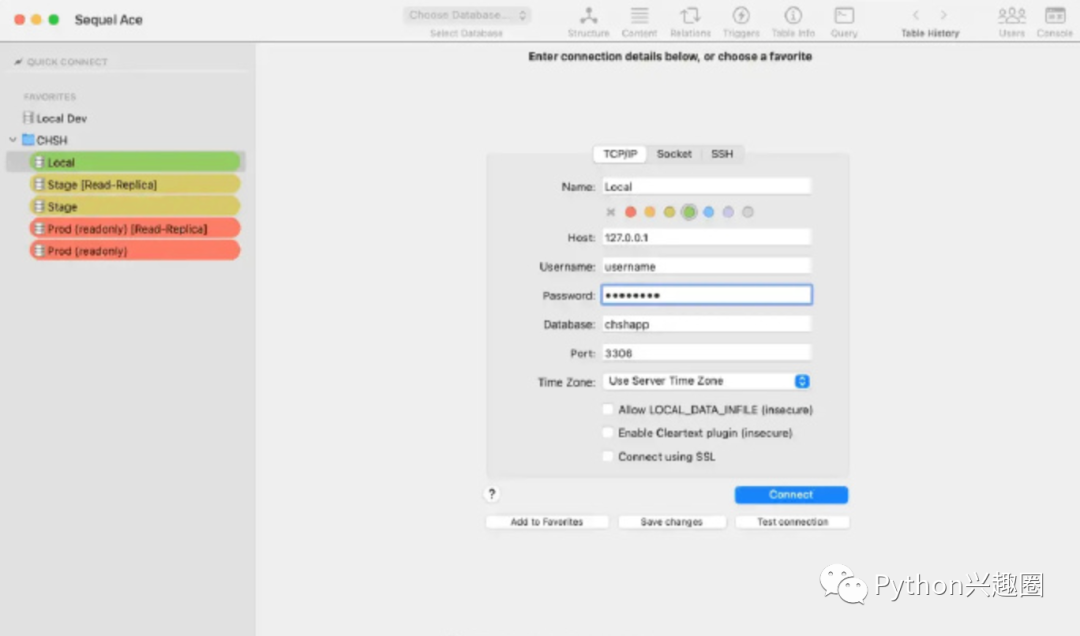
Task: Open the Time Zone dropdown
Action: [x=707, y=381]
